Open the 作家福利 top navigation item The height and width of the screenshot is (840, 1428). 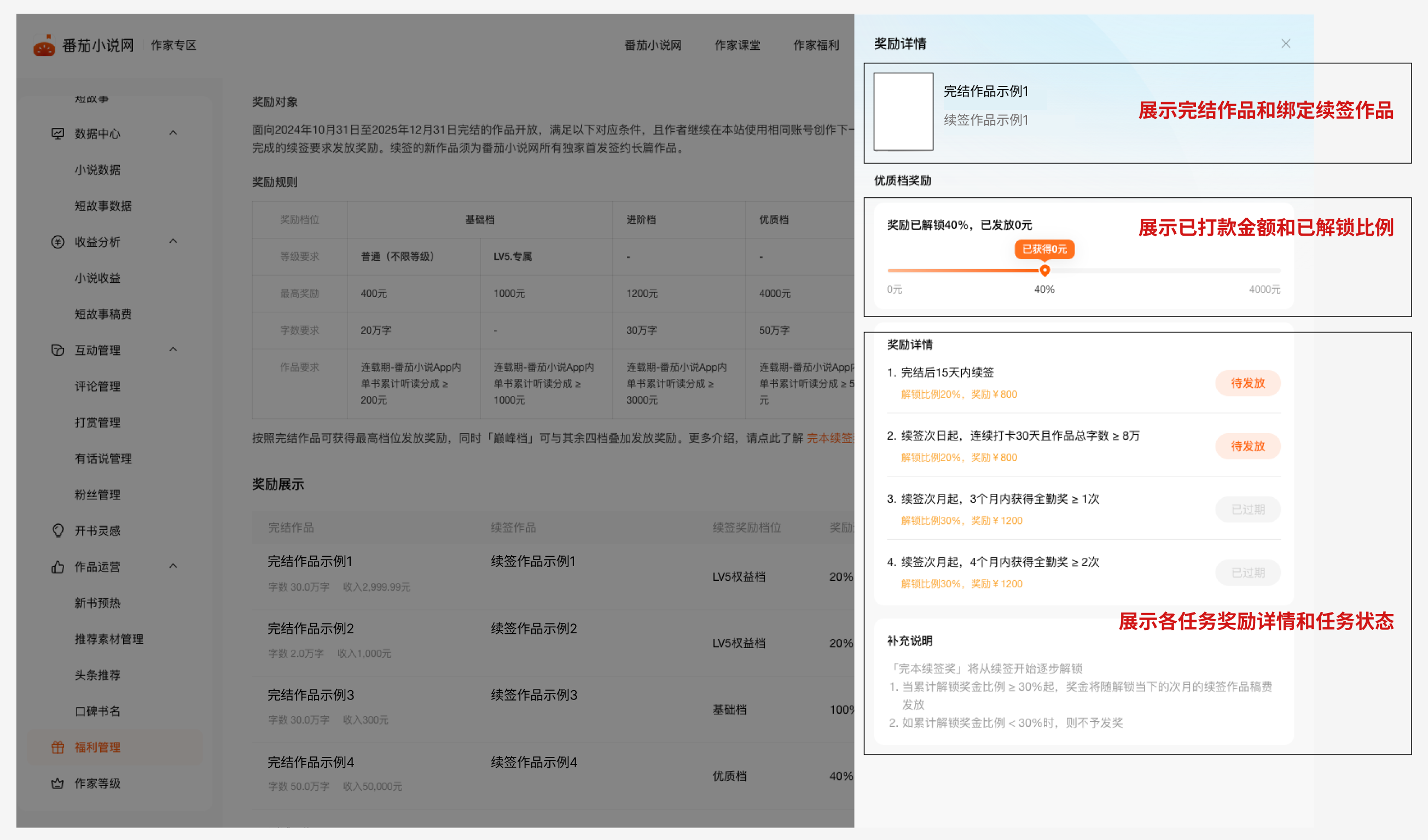tap(815, 45)
